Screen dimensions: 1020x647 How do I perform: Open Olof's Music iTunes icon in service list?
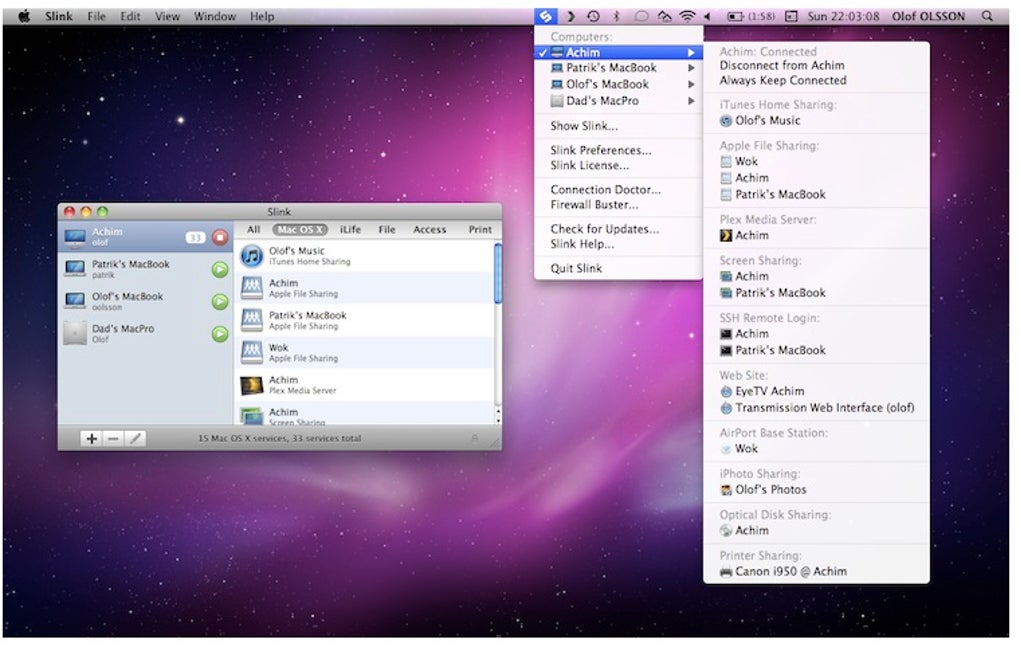click(252, 256)
